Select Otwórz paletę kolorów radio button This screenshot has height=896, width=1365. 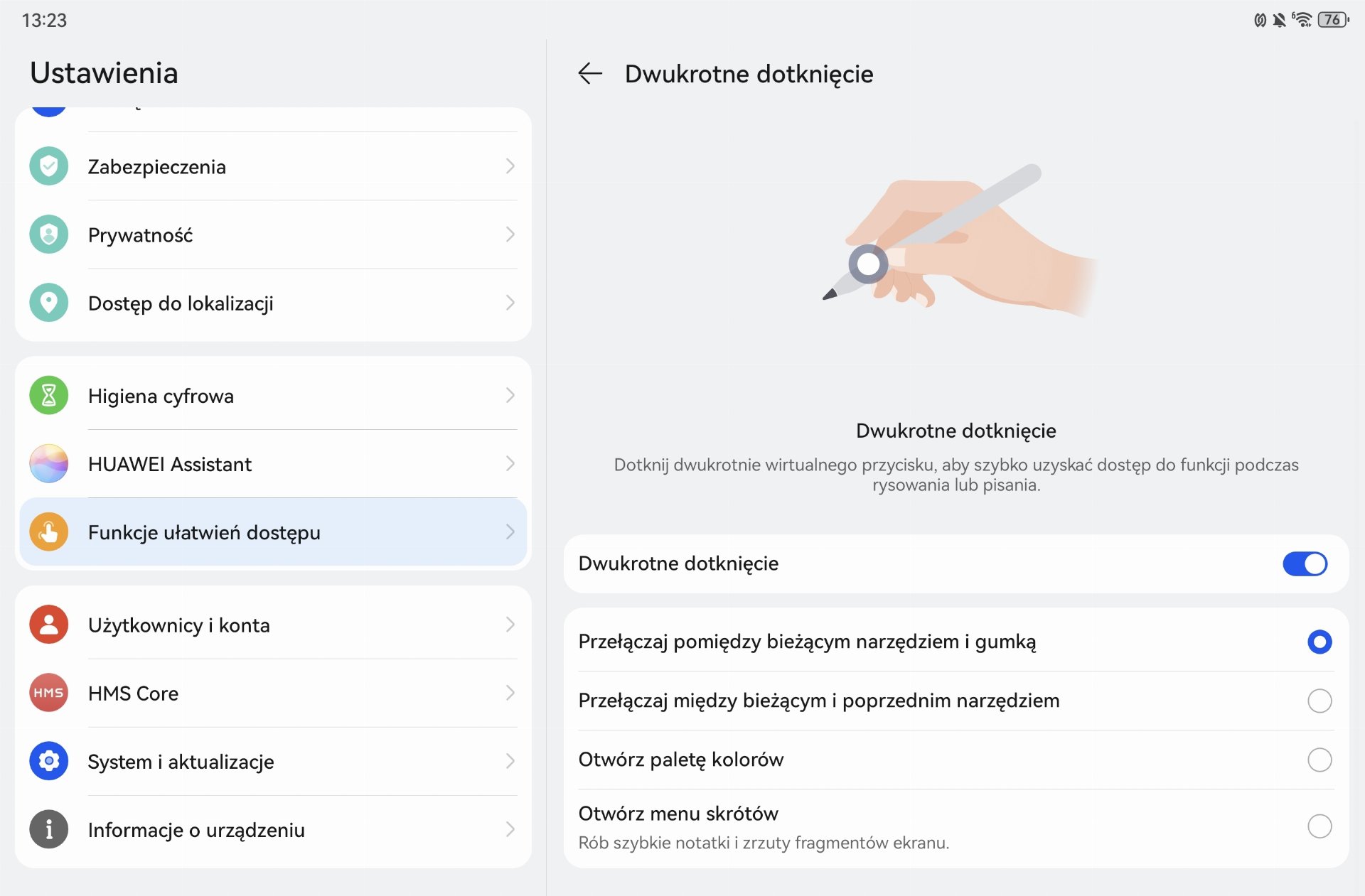tap(1319, 760)
